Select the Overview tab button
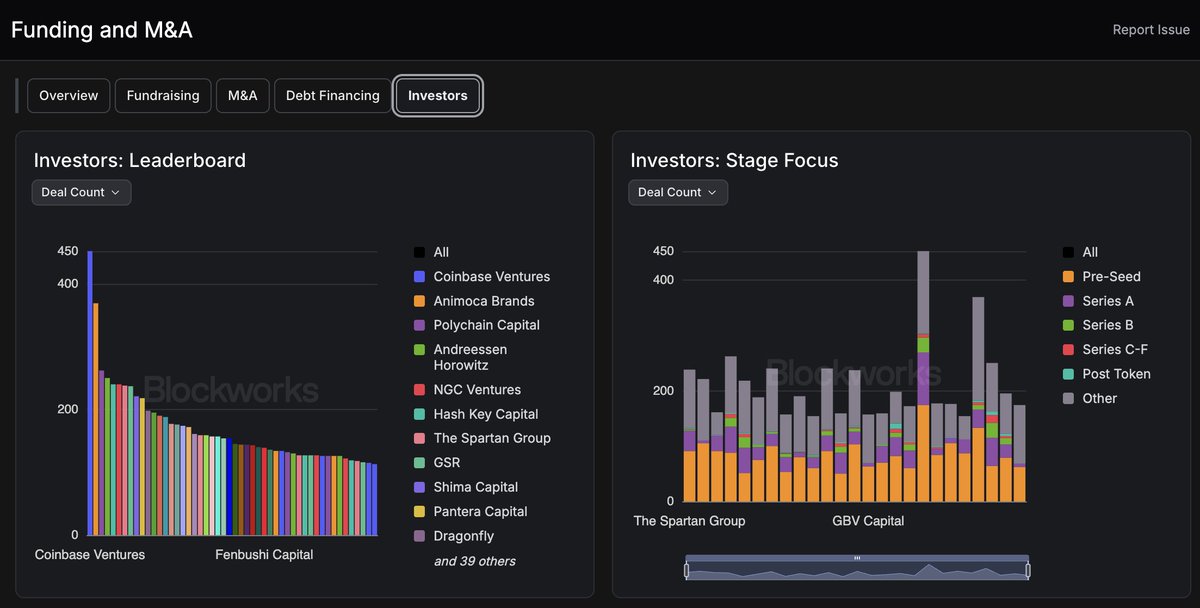The height and width of the screenshot is (608, 1200). coord(69,96)
